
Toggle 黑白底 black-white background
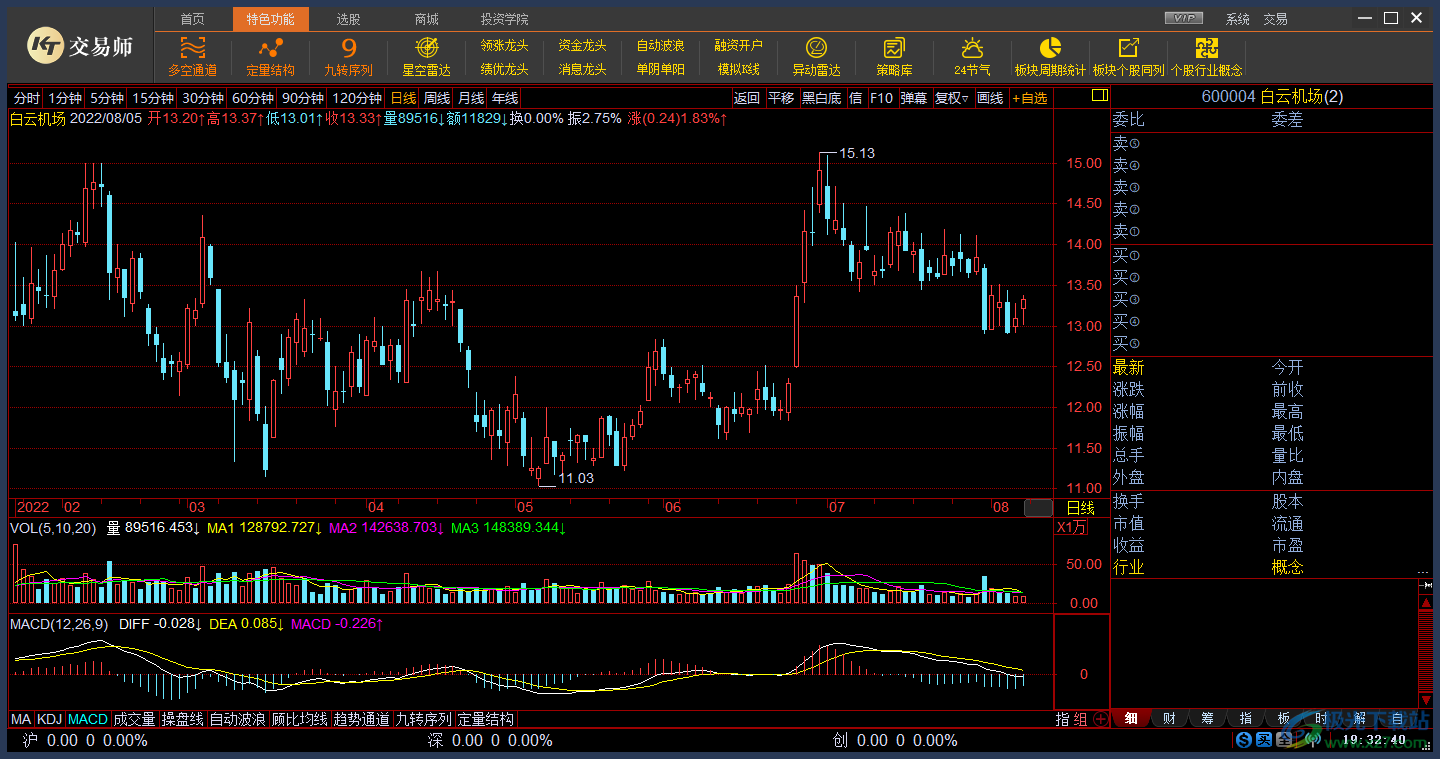point(821,98)
